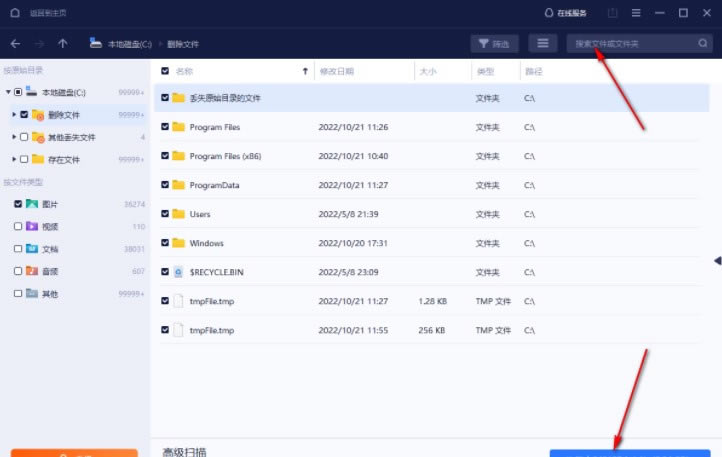
Task: Click the search magnifier icon
Action: (702, 43)
